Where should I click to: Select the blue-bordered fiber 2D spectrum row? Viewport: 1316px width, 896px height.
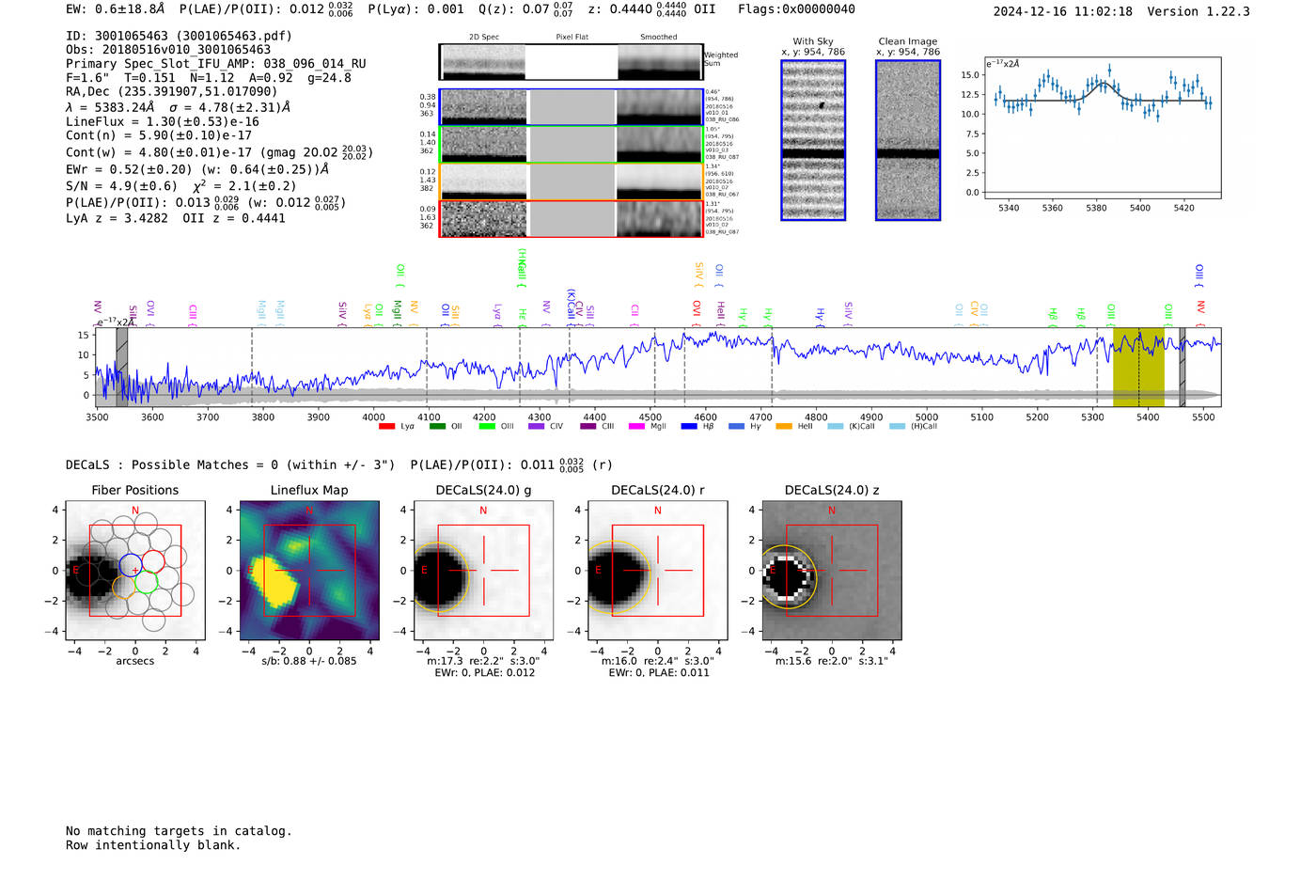[x=571, y=107]
